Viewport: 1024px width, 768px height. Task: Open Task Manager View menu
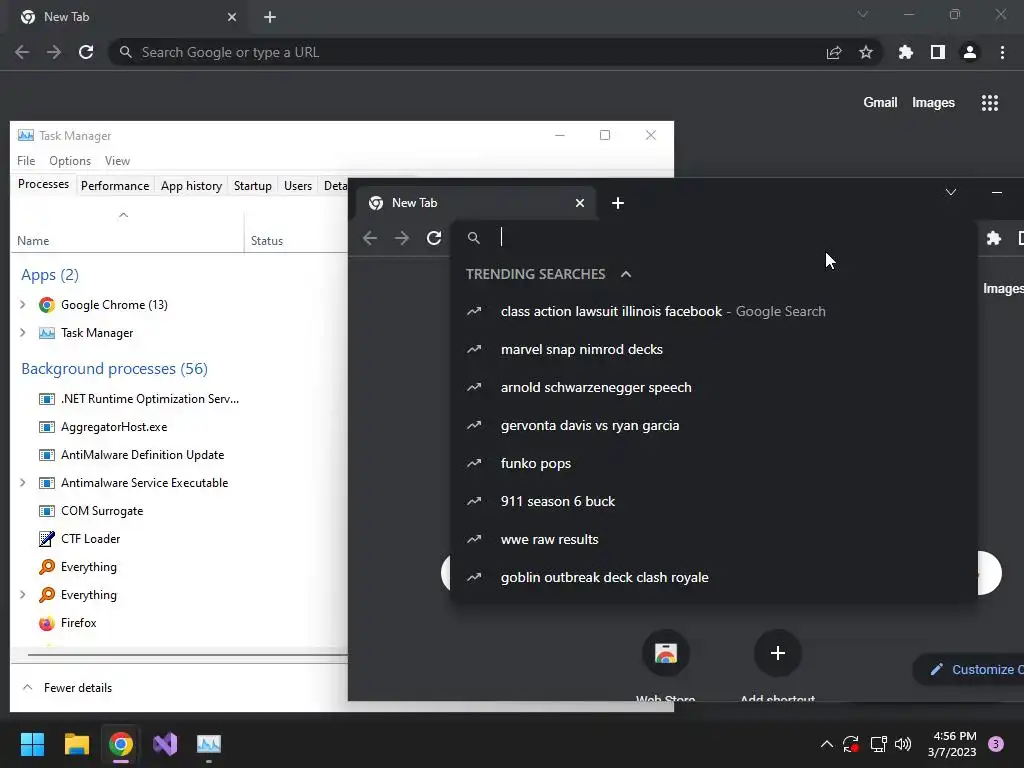tap(118, 161)
